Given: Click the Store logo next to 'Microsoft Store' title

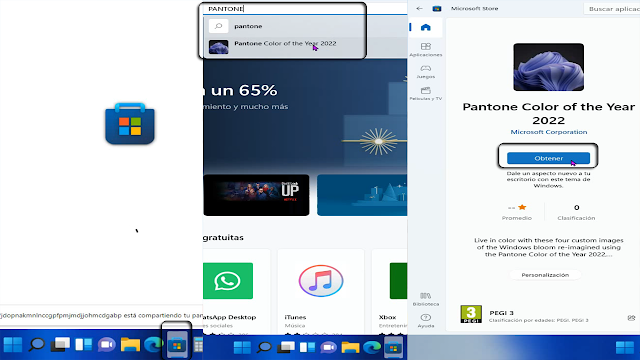Looking at the screenshot, I should [437, 9].
